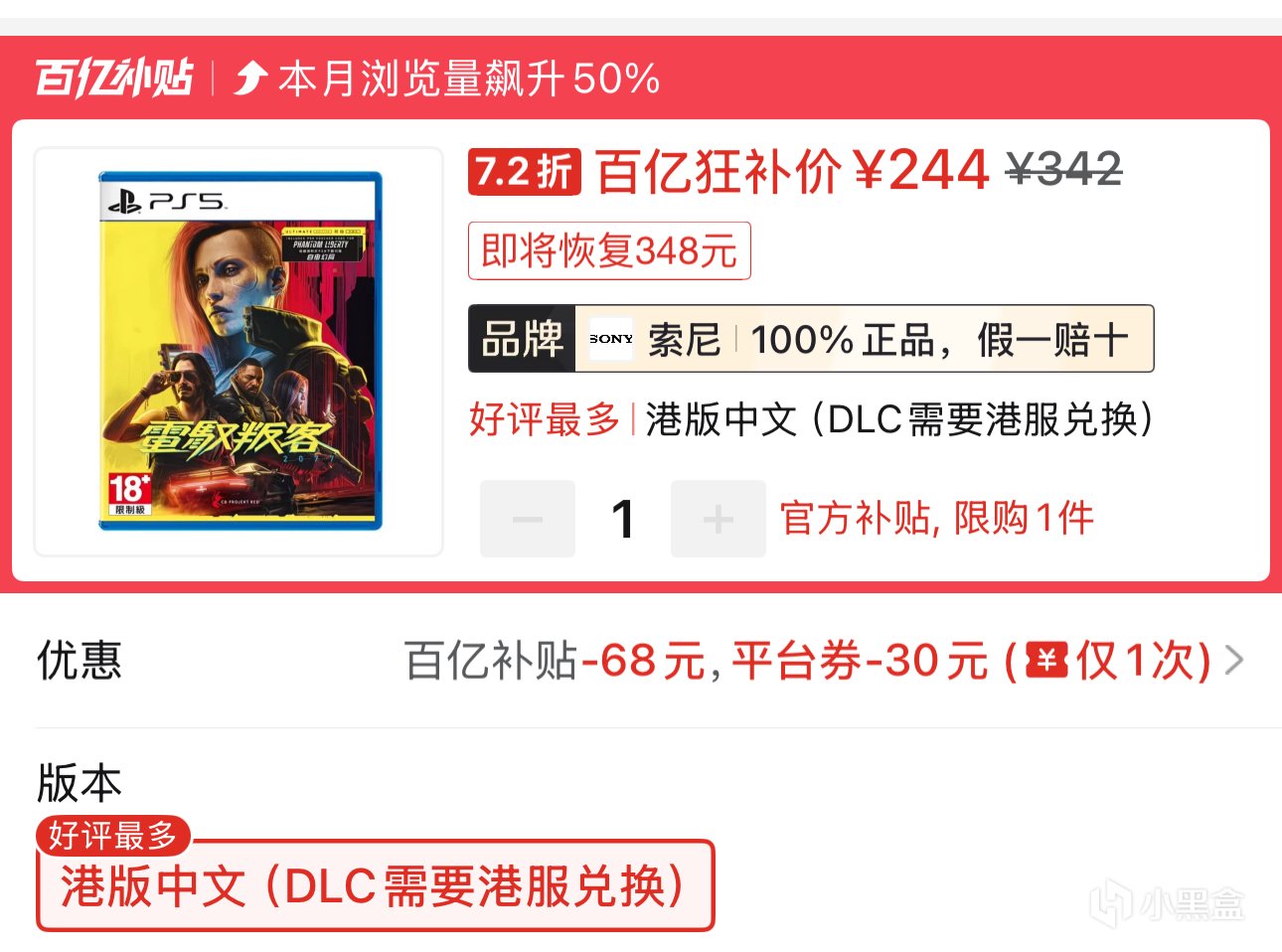Tap the upward trend arrow icon
Image resolution: width=1282 pixels, height=952 pixels.
click(x=250, y=78)
